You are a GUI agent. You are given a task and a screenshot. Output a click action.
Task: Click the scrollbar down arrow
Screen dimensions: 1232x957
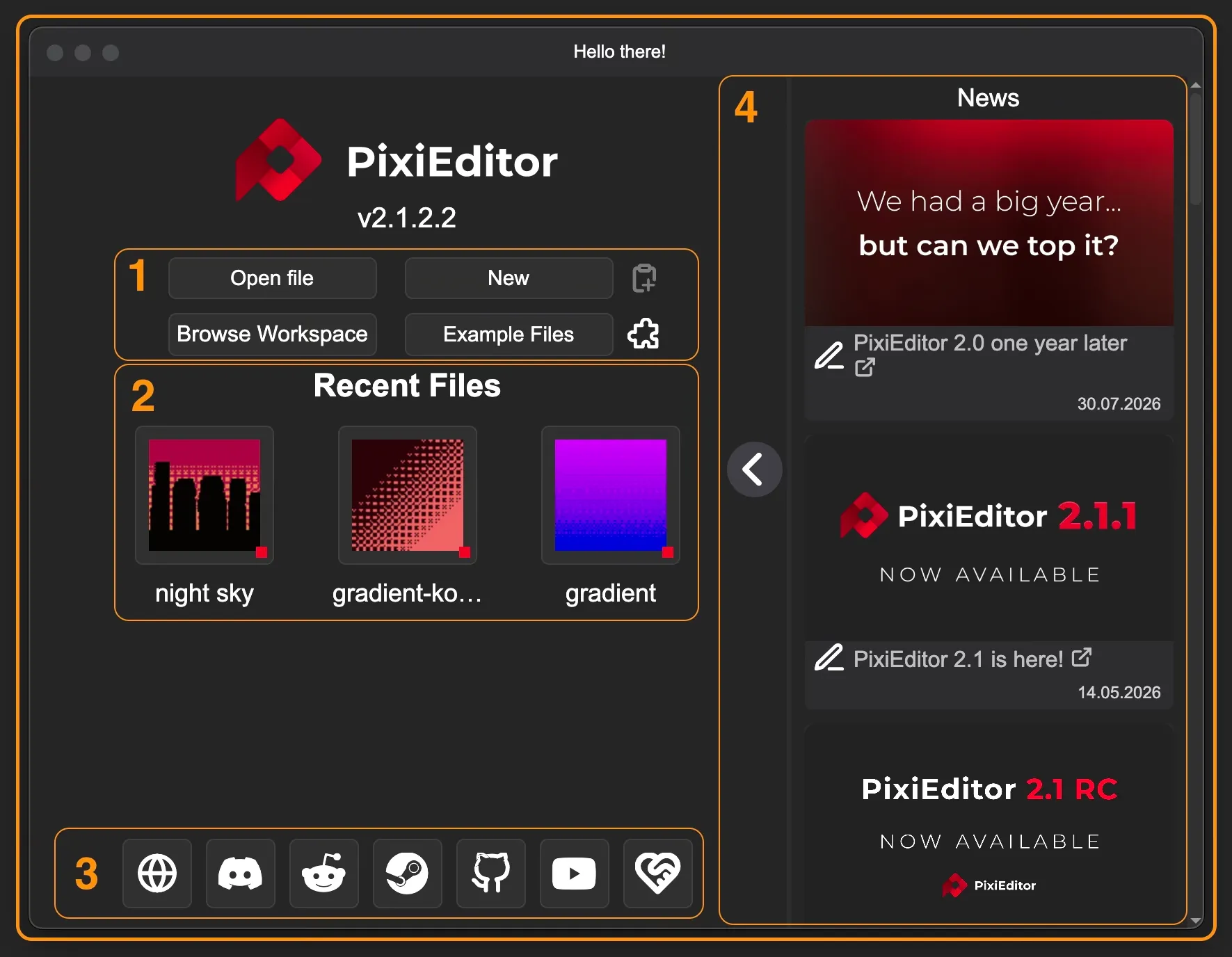(1196, 921)
